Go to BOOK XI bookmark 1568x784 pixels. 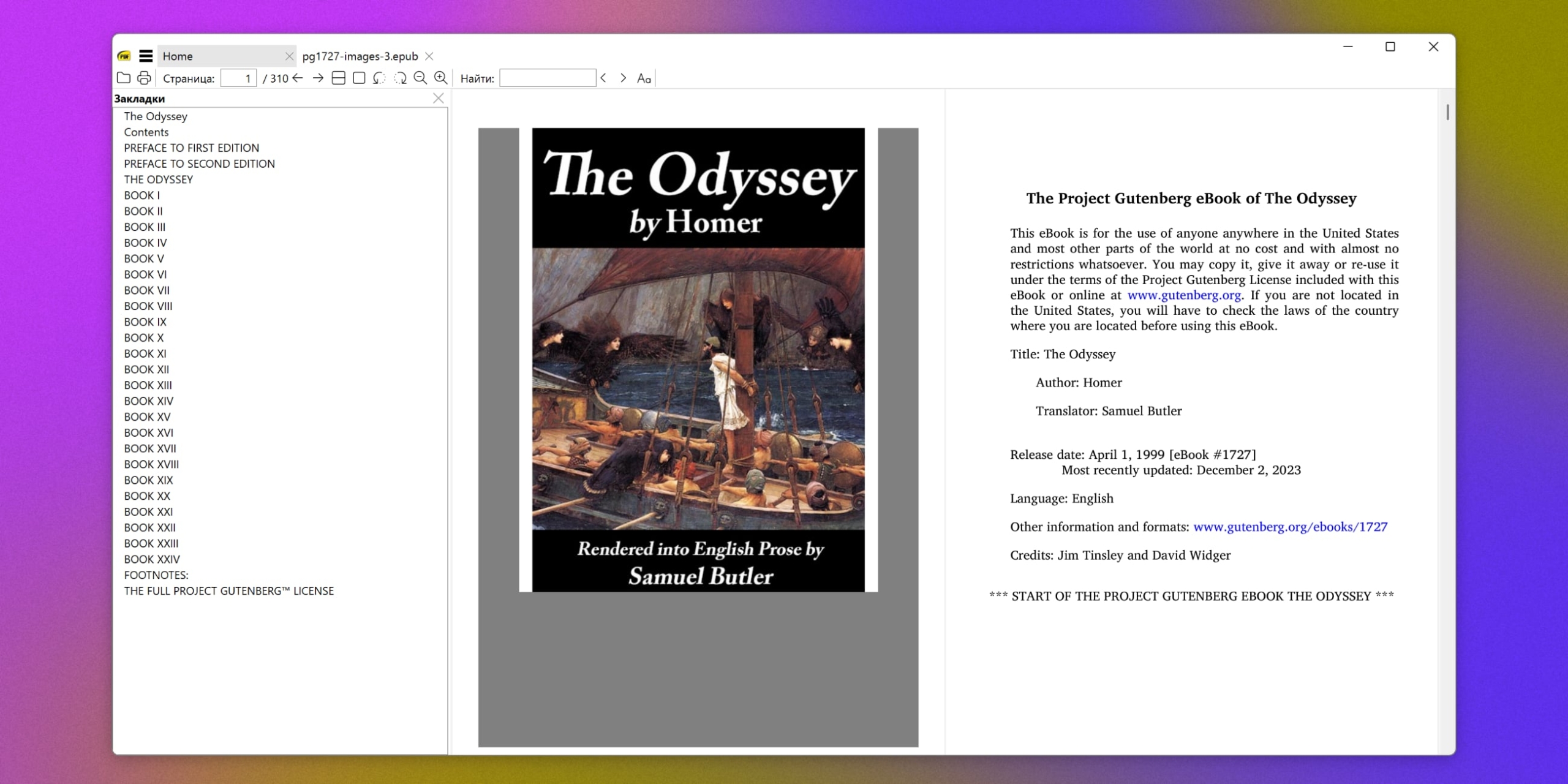145,354
